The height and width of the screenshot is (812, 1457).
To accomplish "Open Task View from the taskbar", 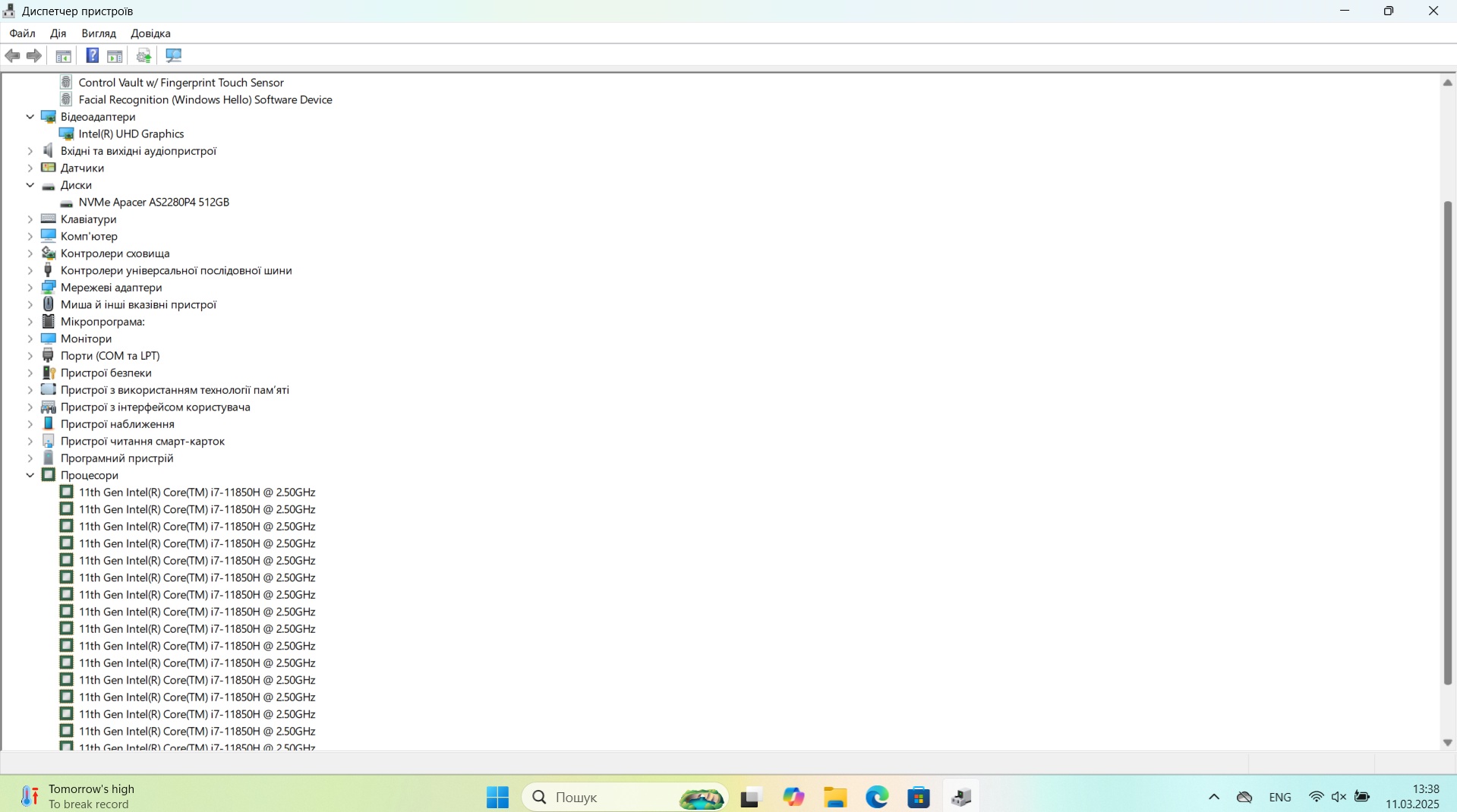I will coord(751,797).
